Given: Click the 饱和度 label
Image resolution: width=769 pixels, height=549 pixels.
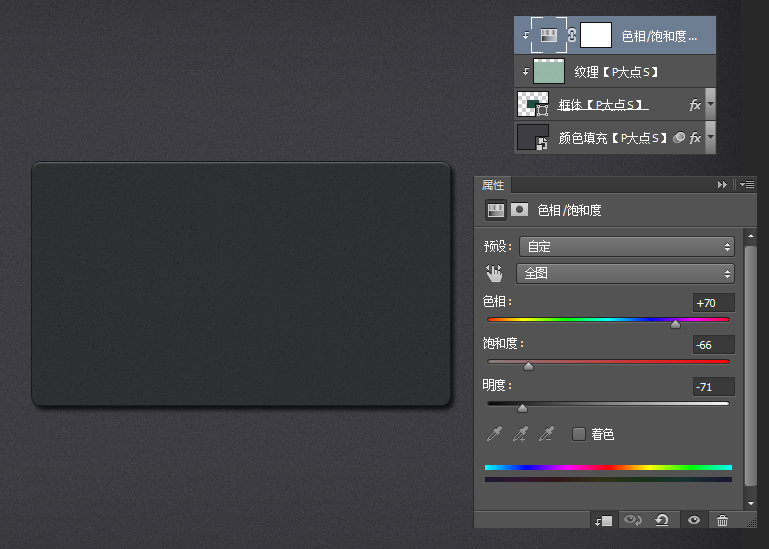Looking at the screenshot, I should 503,343.
